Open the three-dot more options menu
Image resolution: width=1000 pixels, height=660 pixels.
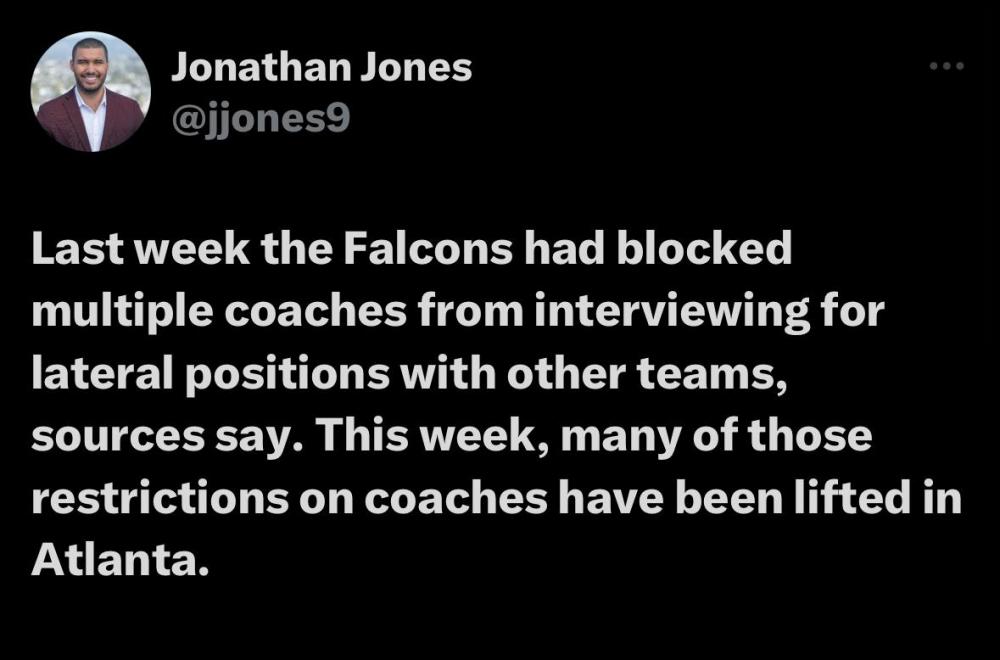coord(945,66)
